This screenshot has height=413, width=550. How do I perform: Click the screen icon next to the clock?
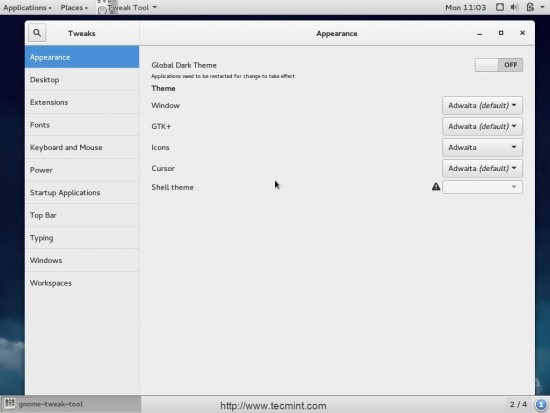(500, 7)
